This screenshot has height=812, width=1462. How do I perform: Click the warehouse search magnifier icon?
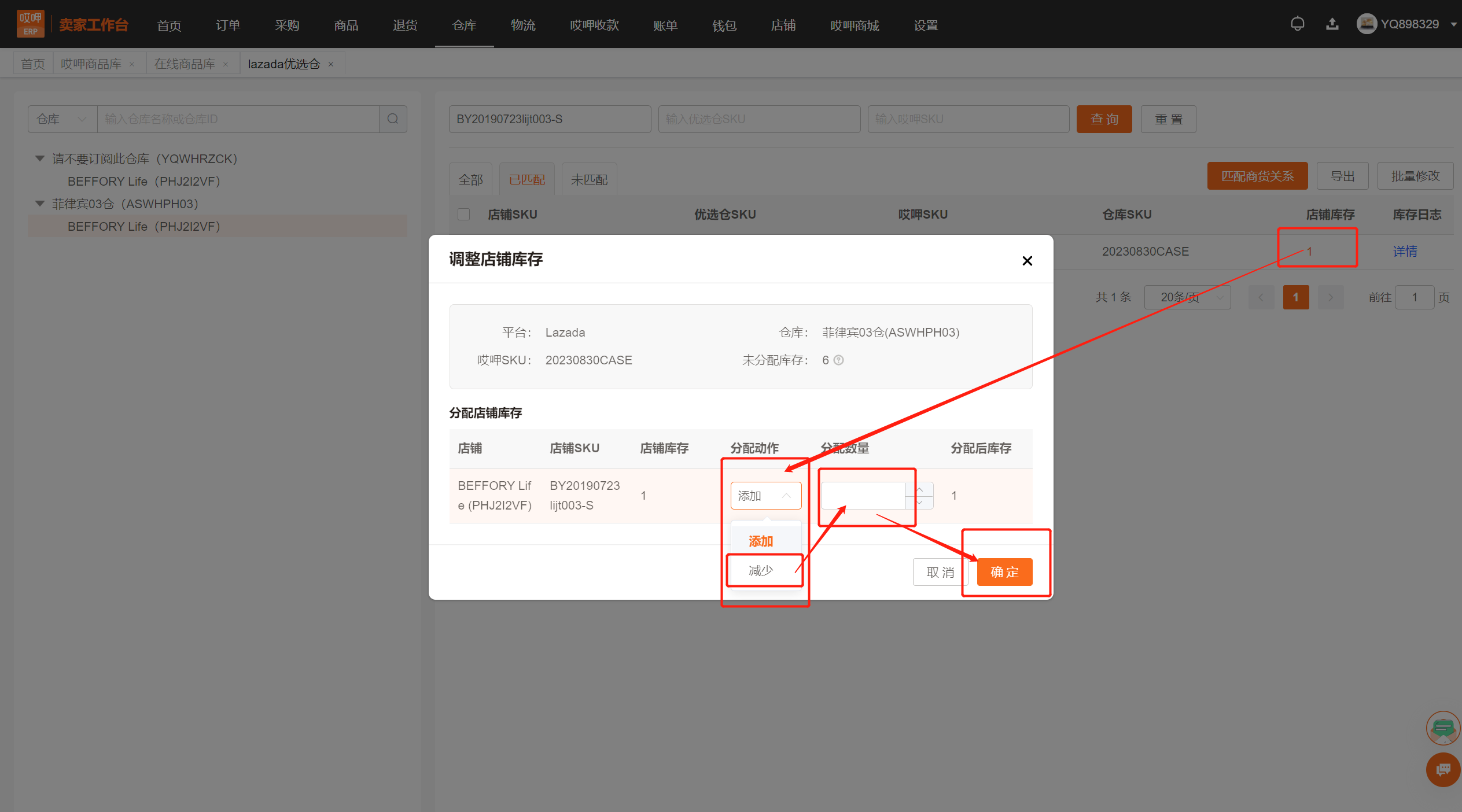[393, 119]
